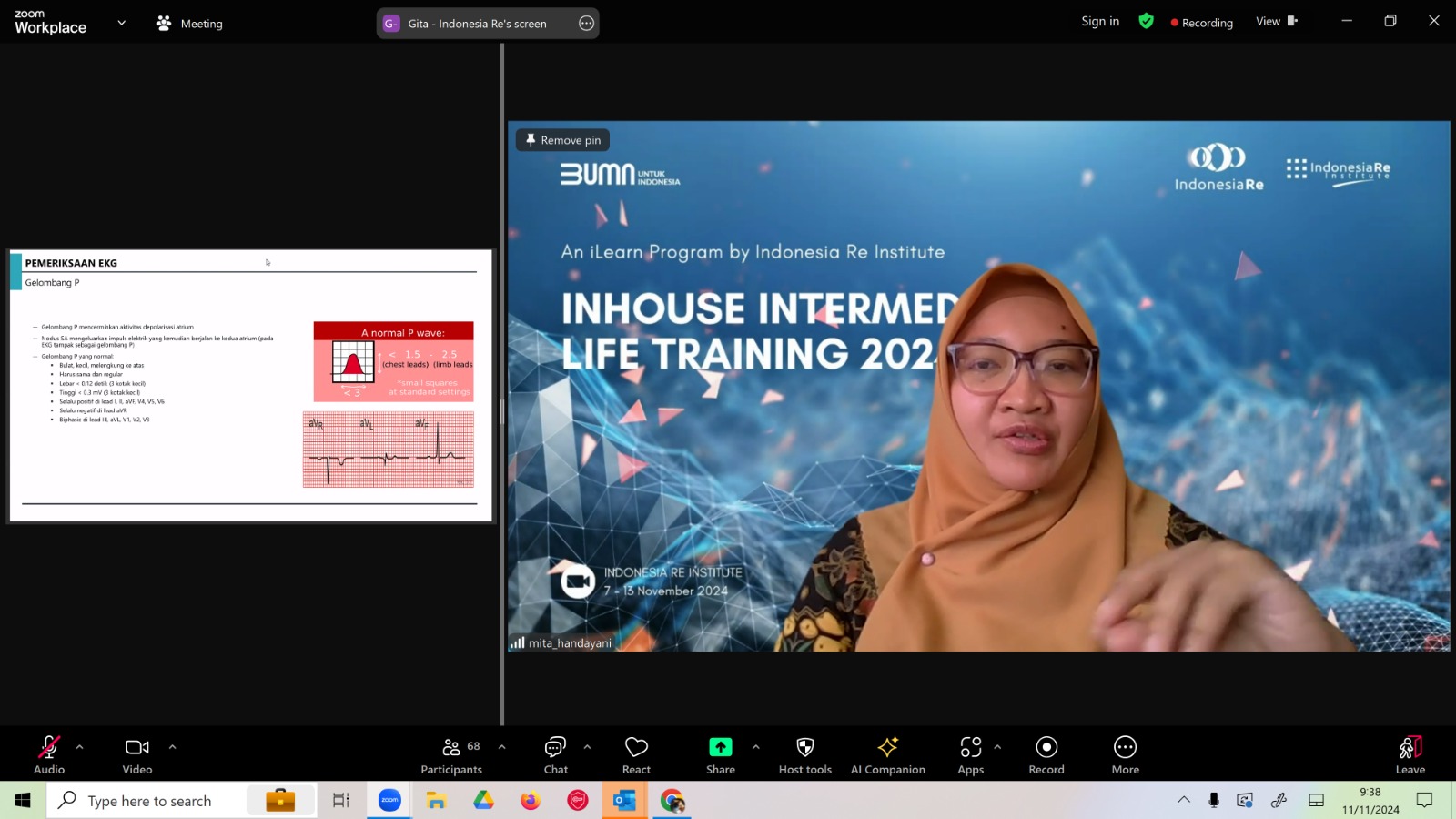
Task: Click the Sign in link
Action: coord(1100,22)
